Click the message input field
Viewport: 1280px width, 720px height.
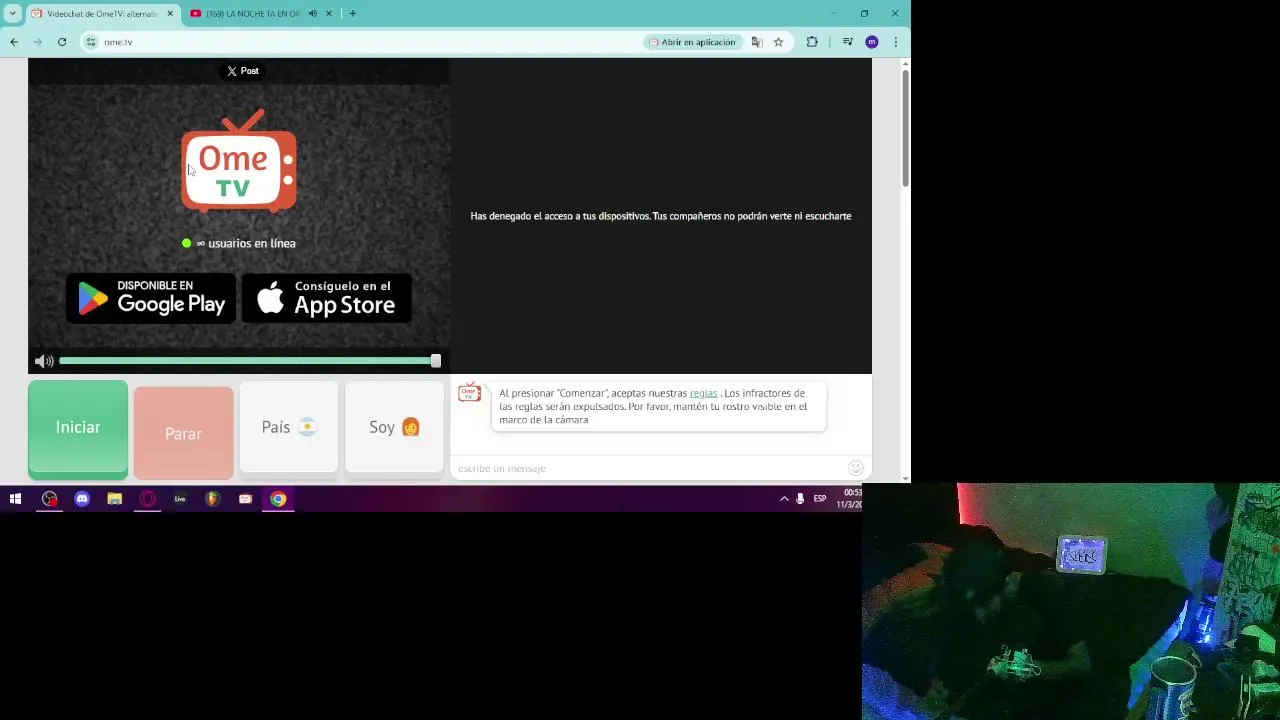[648, 468]
